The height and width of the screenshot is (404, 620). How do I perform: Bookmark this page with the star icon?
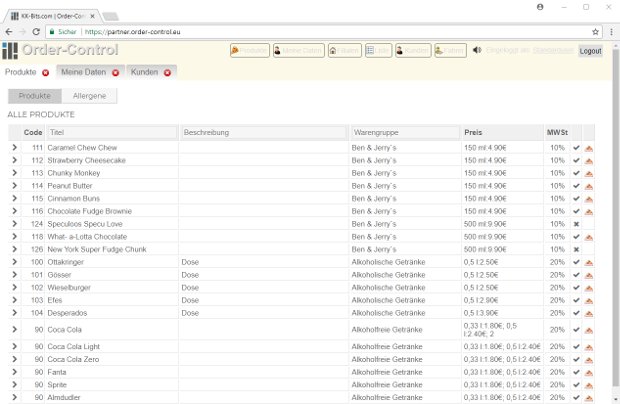[595, 32]
